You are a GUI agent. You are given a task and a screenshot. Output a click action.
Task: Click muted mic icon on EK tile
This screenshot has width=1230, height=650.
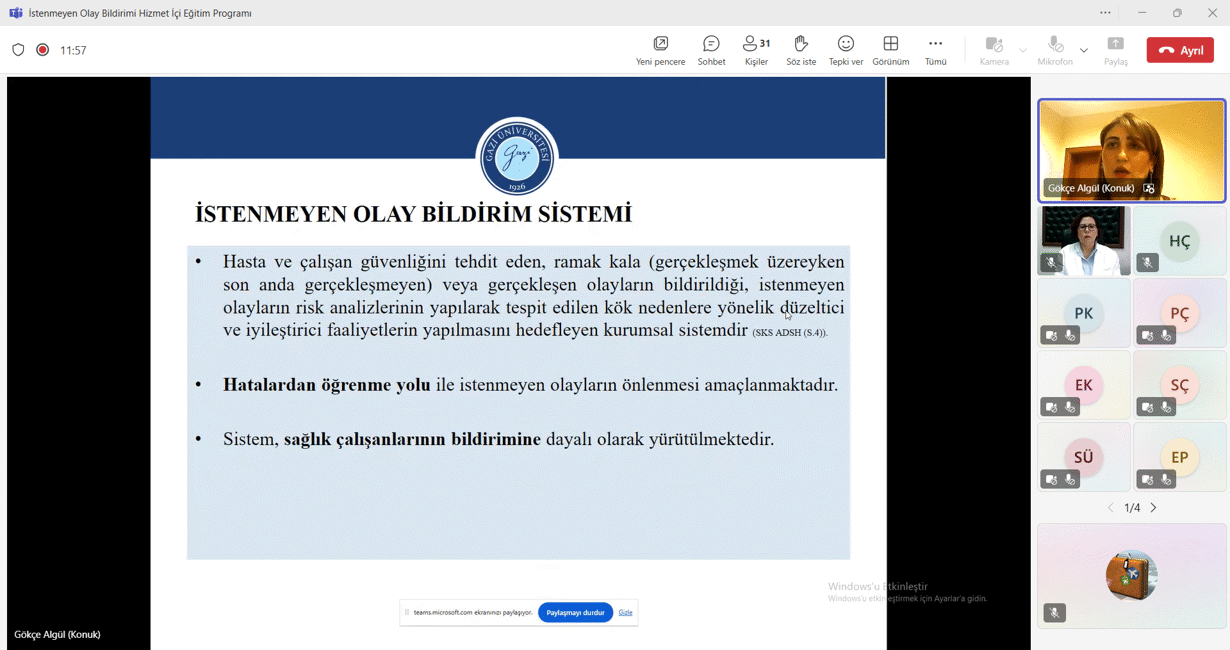click(1070, 408)
